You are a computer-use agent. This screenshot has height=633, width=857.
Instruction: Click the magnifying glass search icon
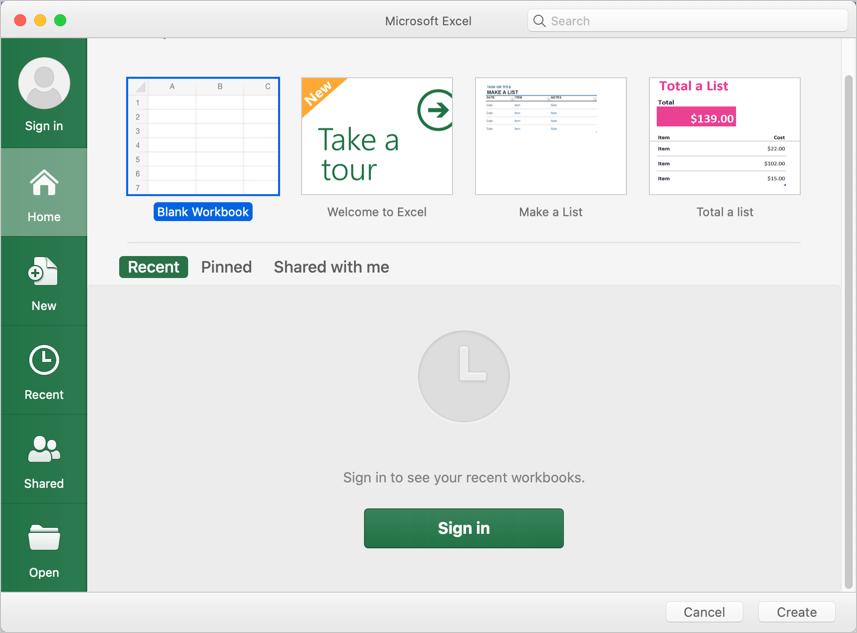[540, 21]
